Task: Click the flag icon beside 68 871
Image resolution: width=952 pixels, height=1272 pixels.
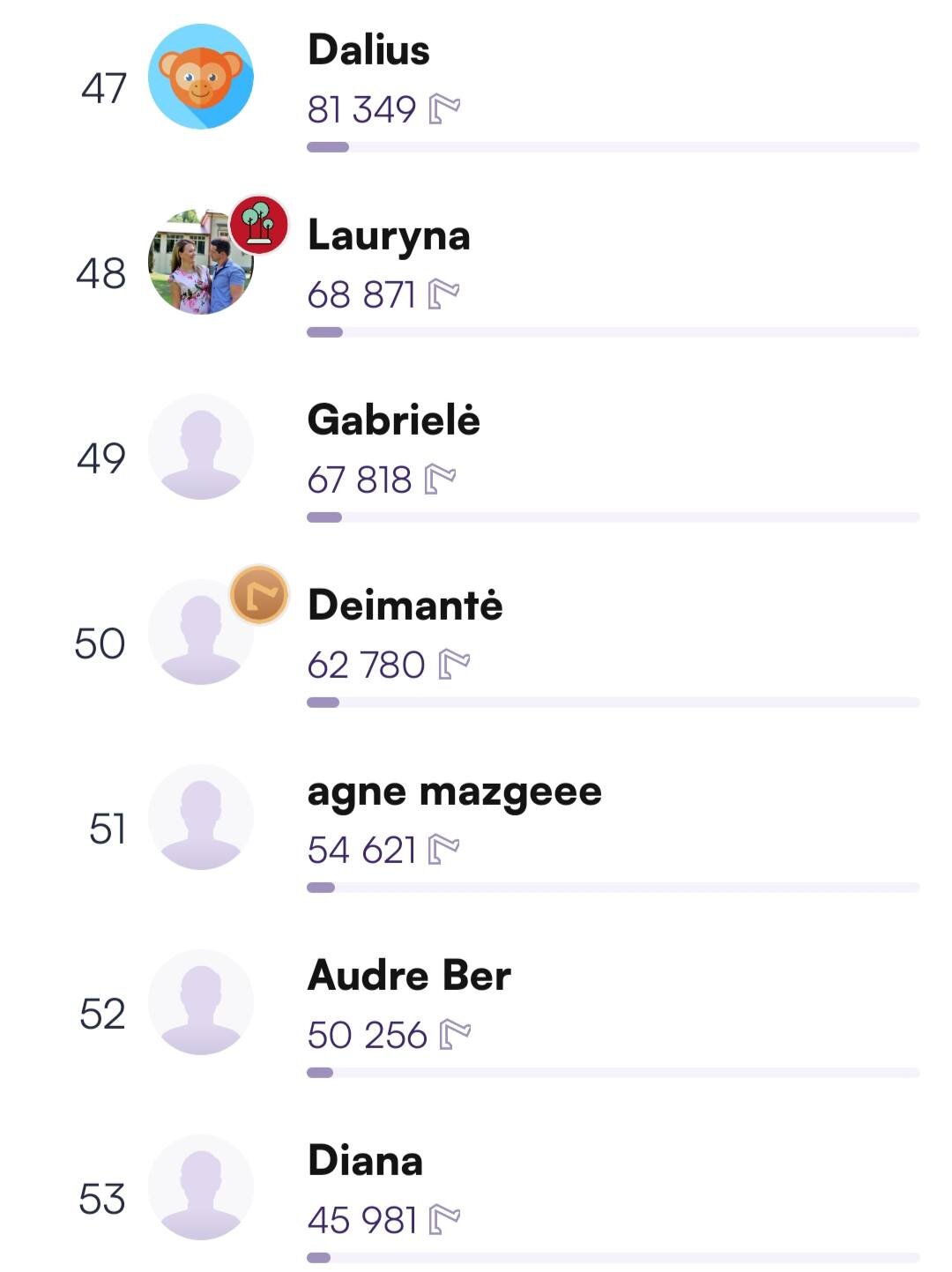Action: [443, 294]
